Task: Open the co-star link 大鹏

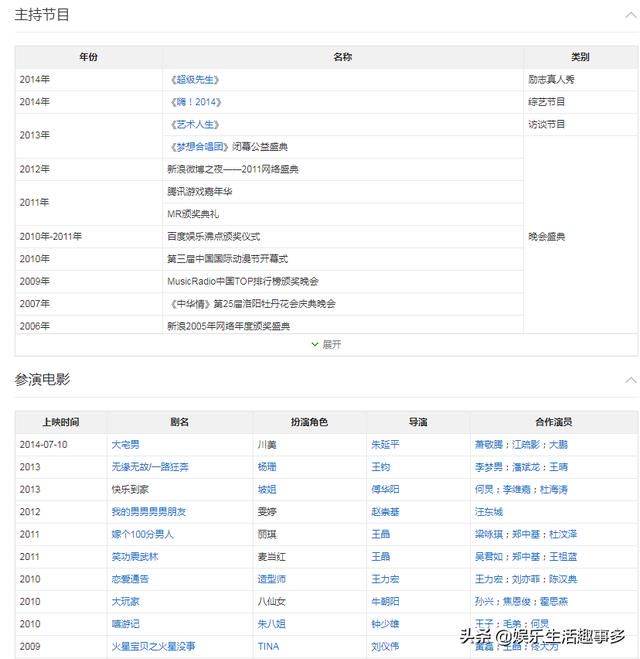Action: 558,445
